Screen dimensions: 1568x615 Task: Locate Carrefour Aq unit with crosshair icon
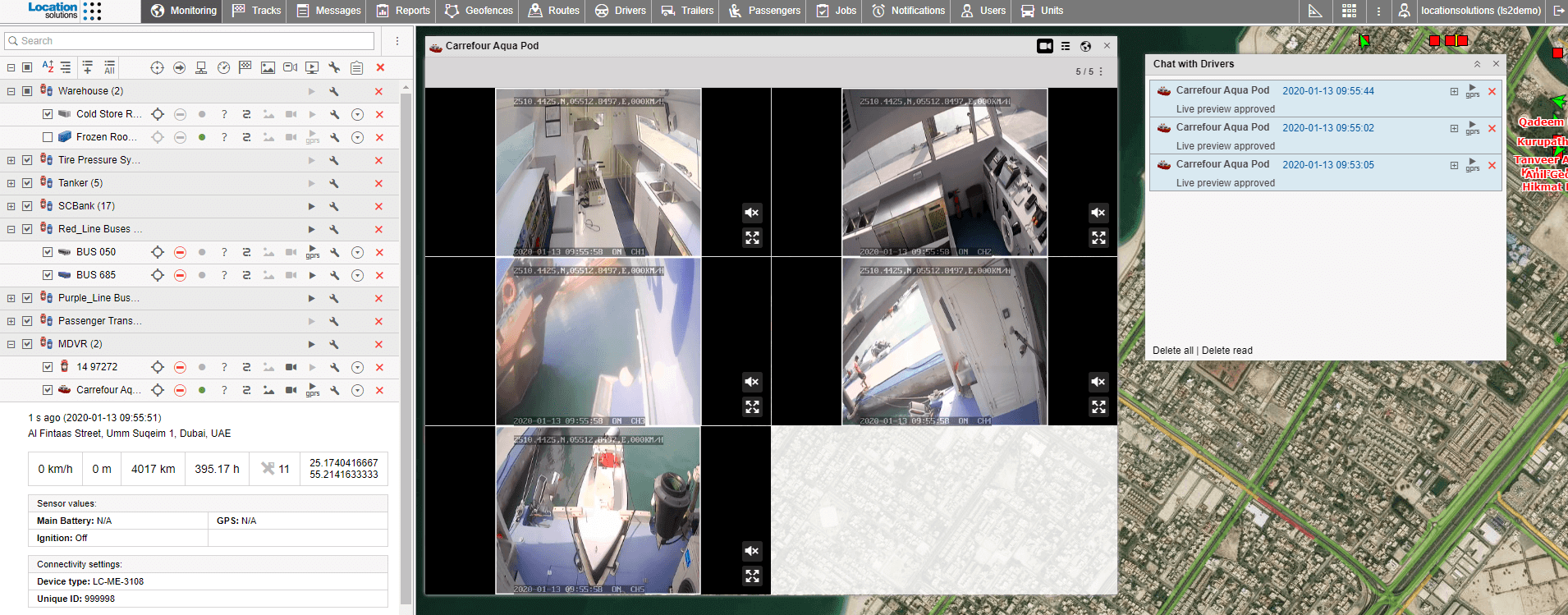pos(158,390)
